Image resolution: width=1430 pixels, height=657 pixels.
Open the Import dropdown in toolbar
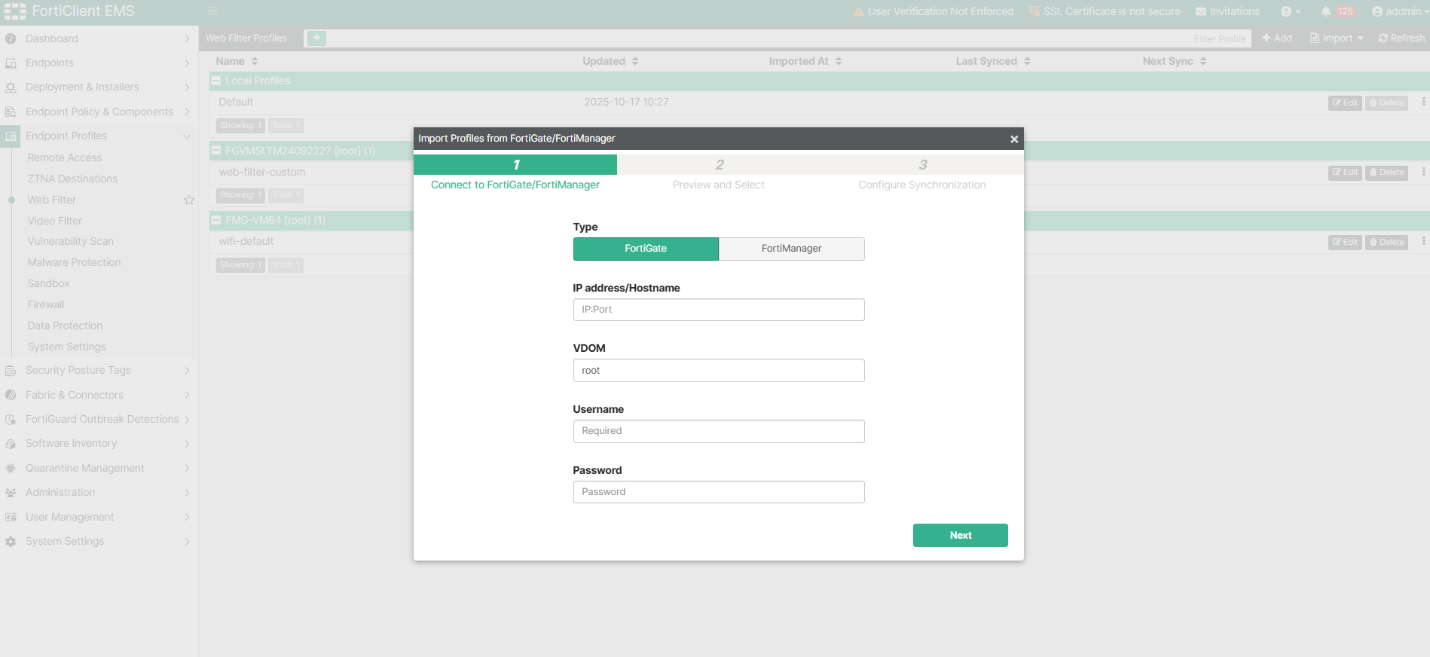click(1336, 38)
